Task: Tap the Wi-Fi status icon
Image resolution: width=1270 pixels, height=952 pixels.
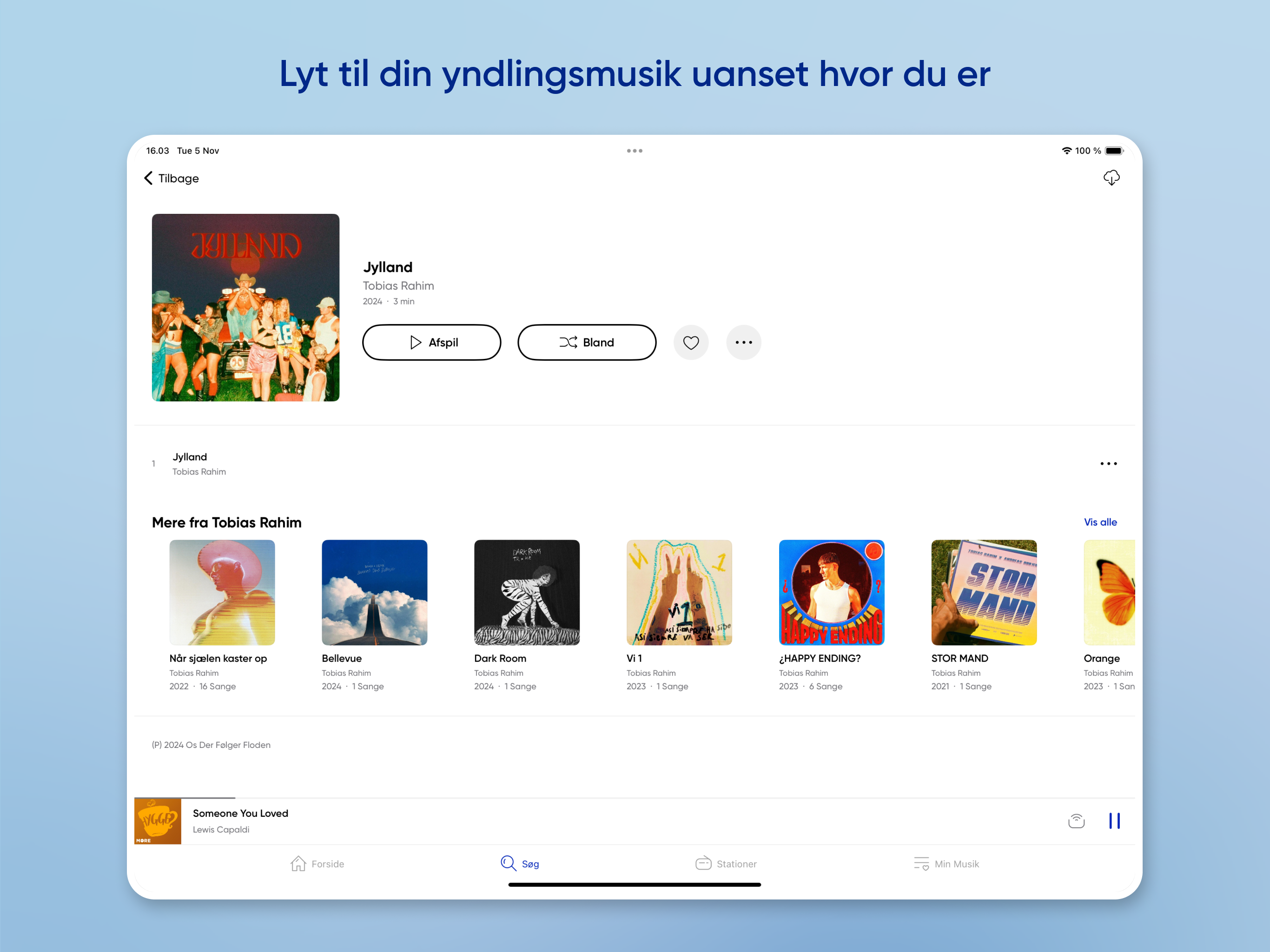Action: click(x=1066, y=151)
